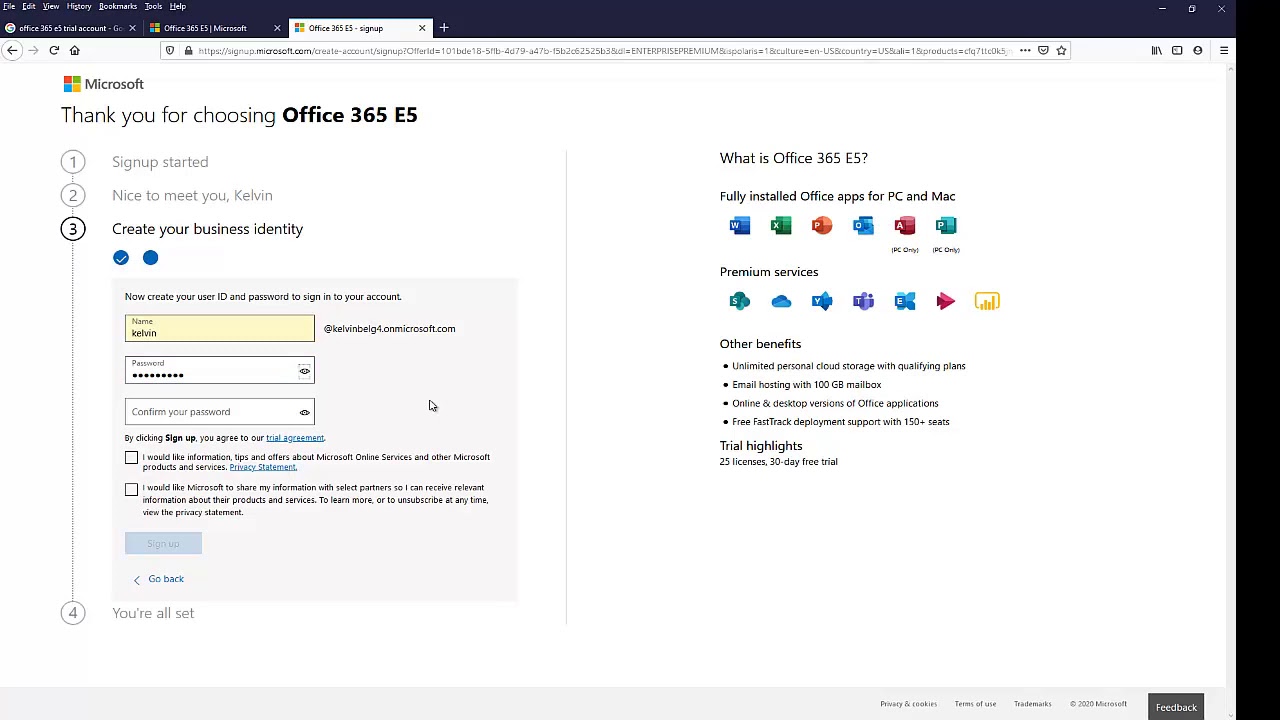Click the Feedback button
This screenshot has height=720, width=1280.
pyautogui.click(x=1176, y=707)
